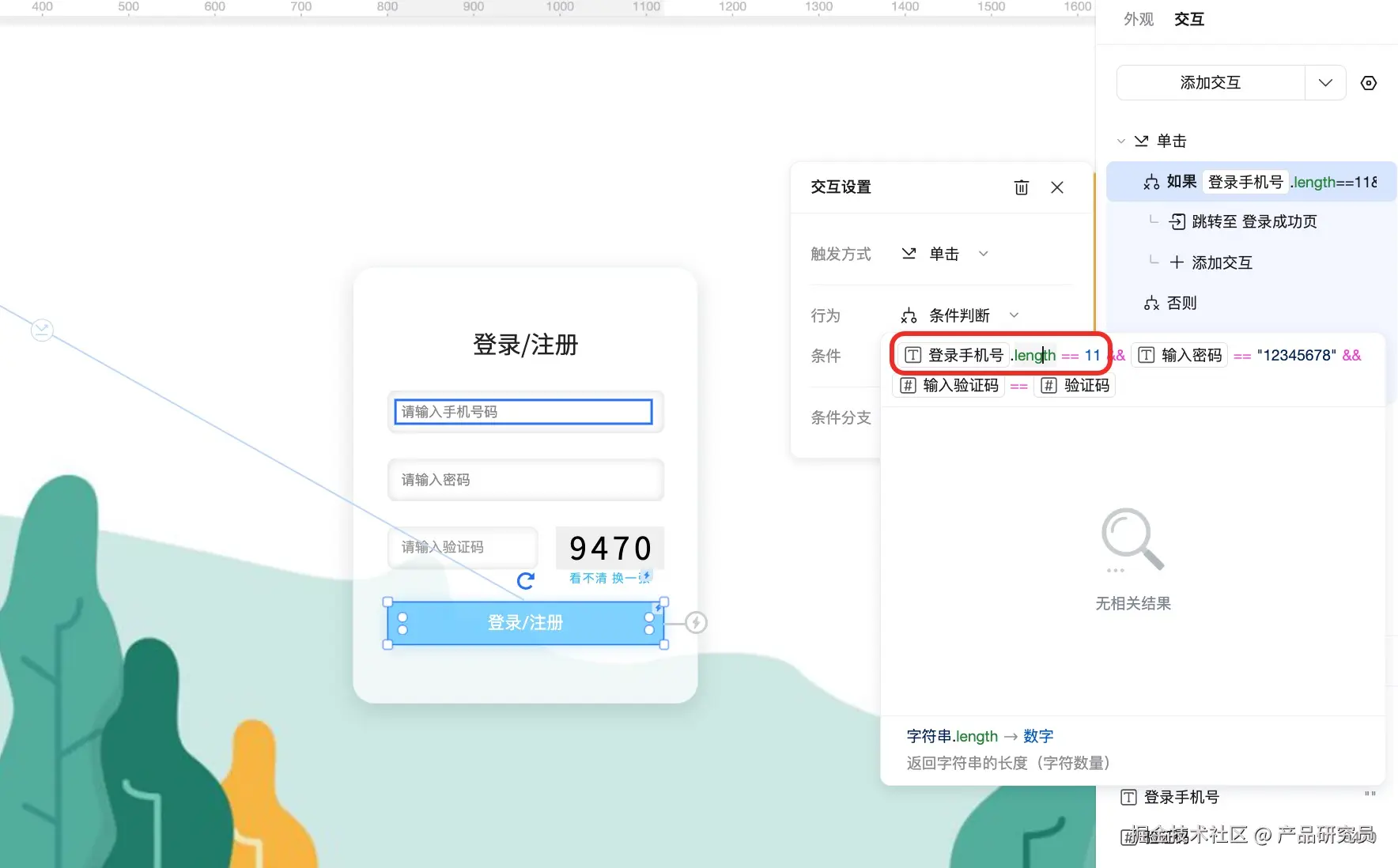The height and width of the screenshot is (868, 1398).
Task: Select the 如果 登录手机号 condition row
Action: tap(1252, 182)
